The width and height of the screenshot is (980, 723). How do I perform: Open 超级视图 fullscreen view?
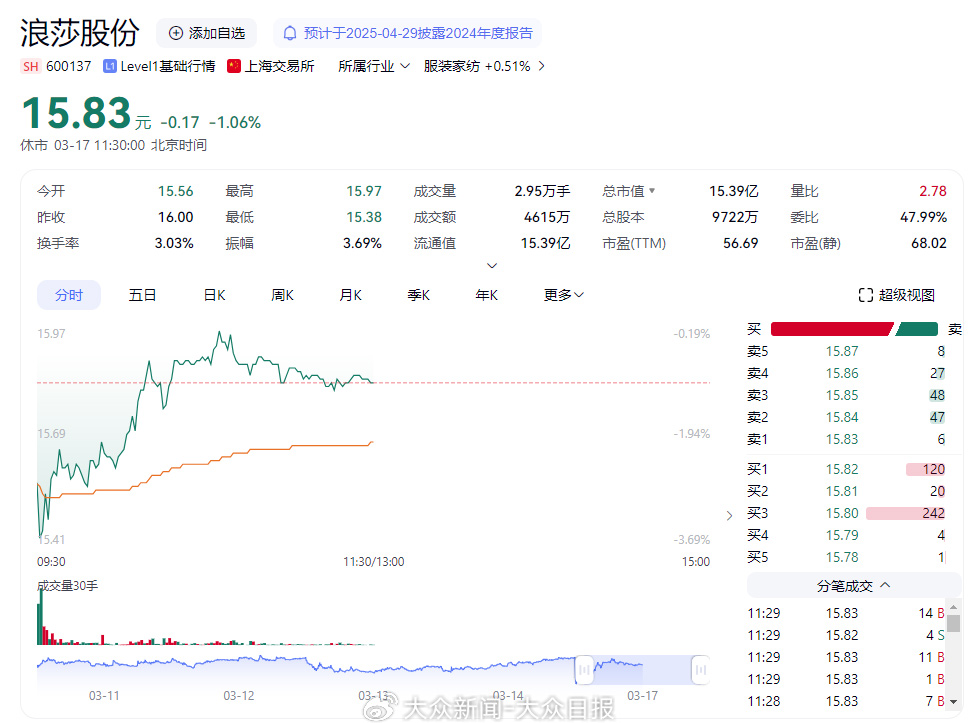pos(897,295)
